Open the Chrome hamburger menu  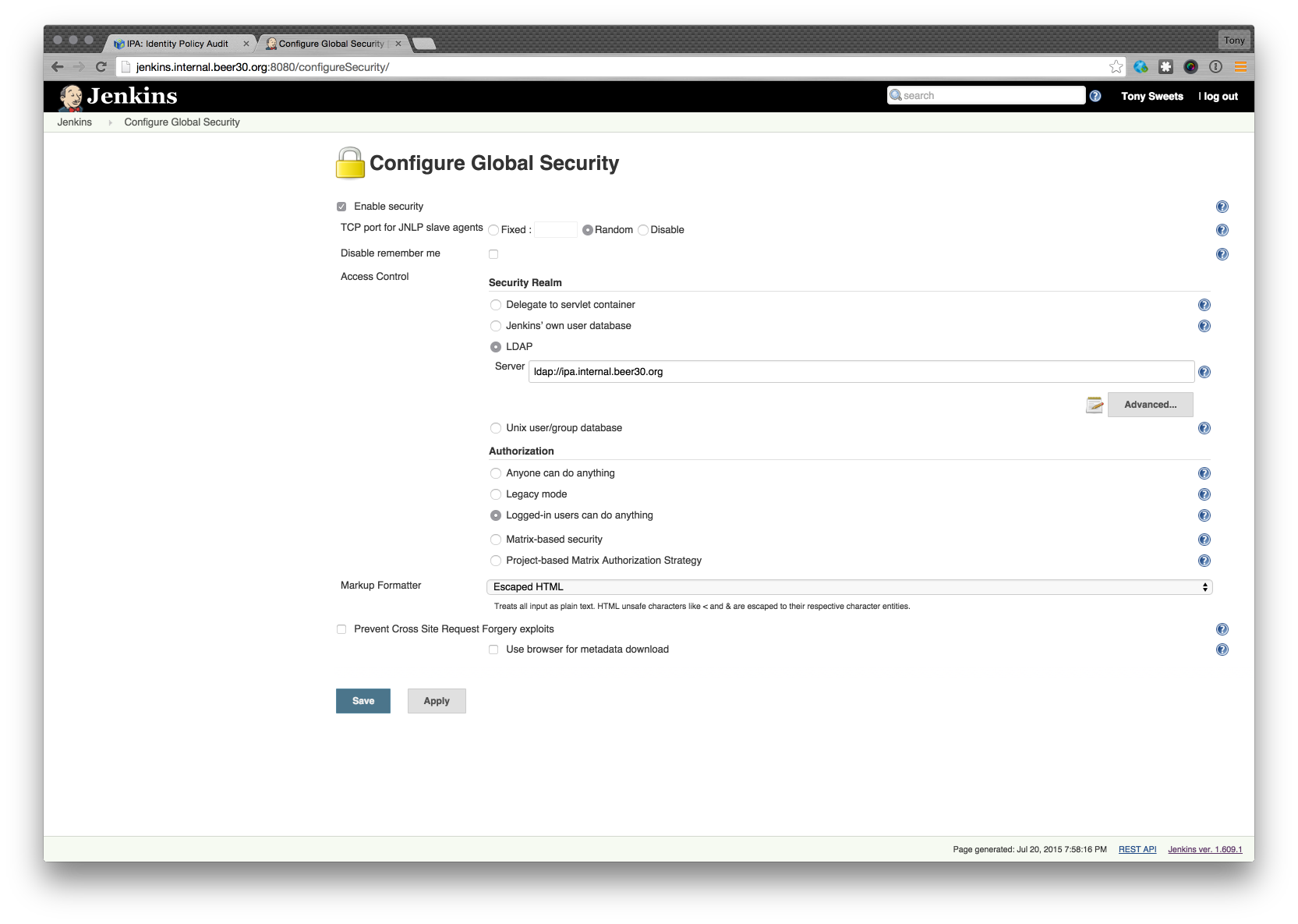click(x=1240, y=67)
